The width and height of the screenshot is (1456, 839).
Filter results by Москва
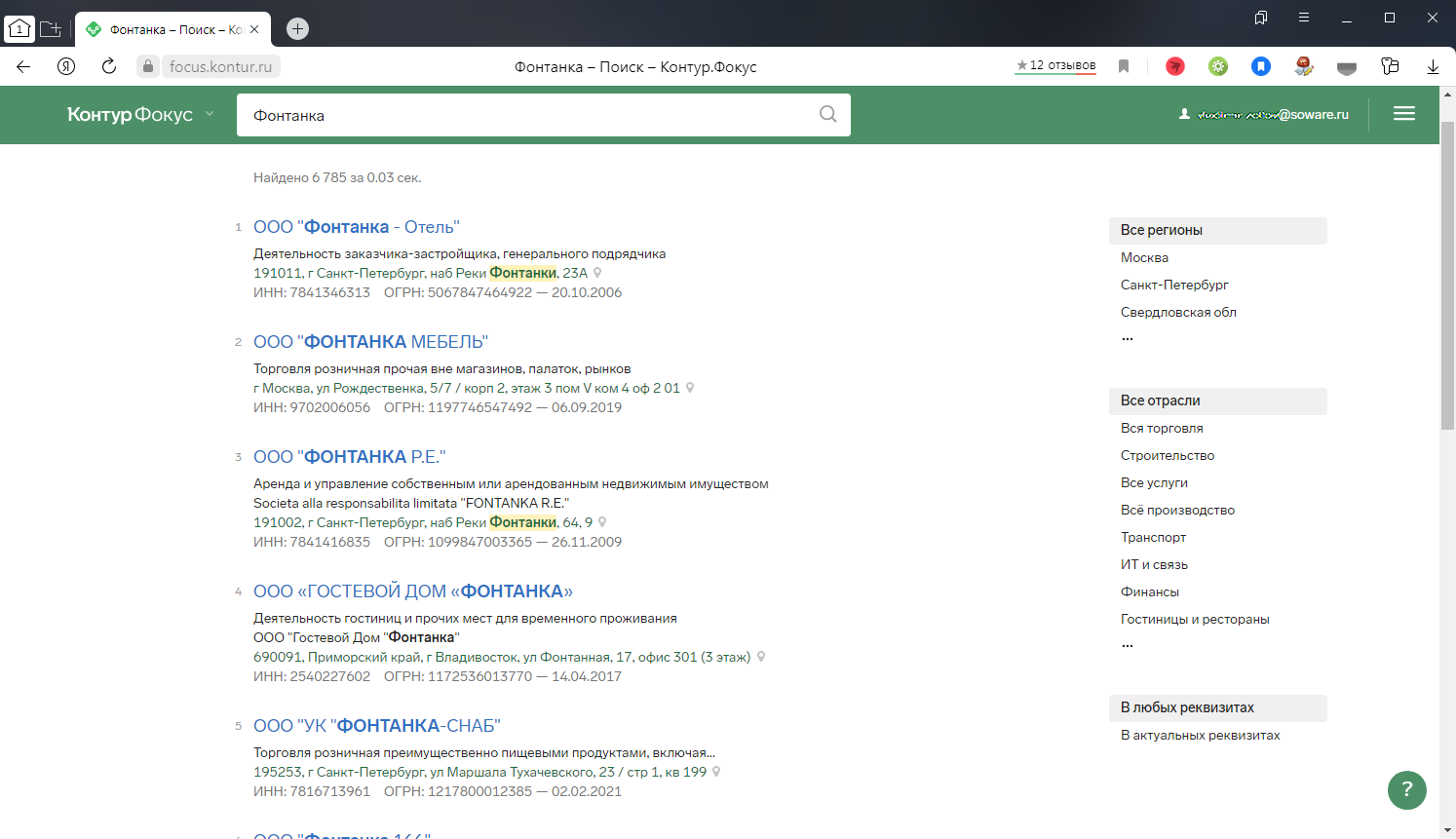tap(1144, 257)
